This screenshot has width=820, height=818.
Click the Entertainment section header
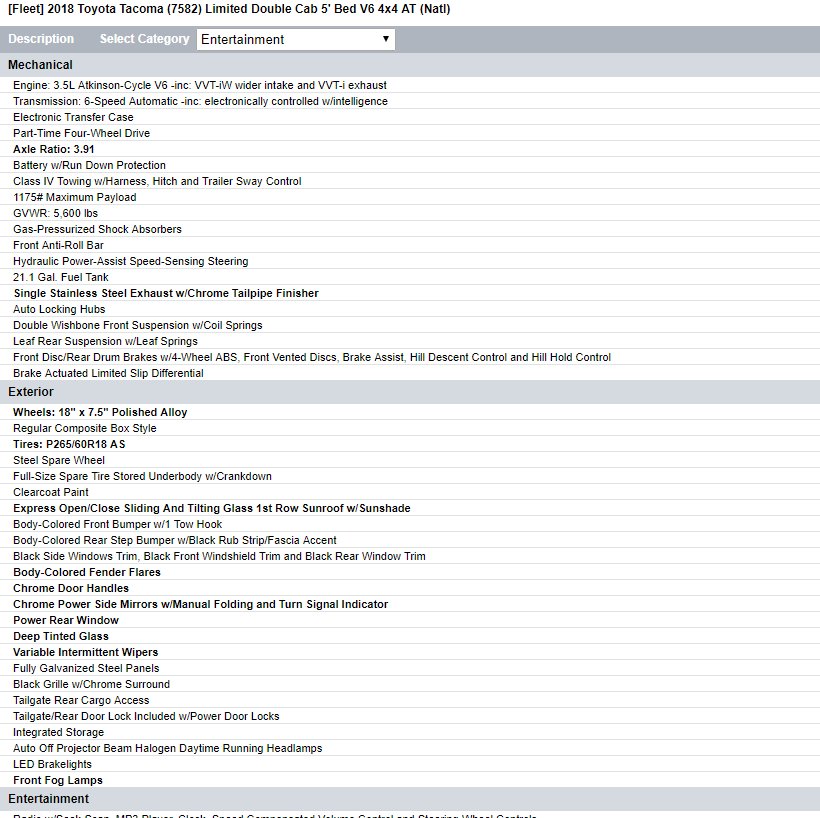pos(410,799)
